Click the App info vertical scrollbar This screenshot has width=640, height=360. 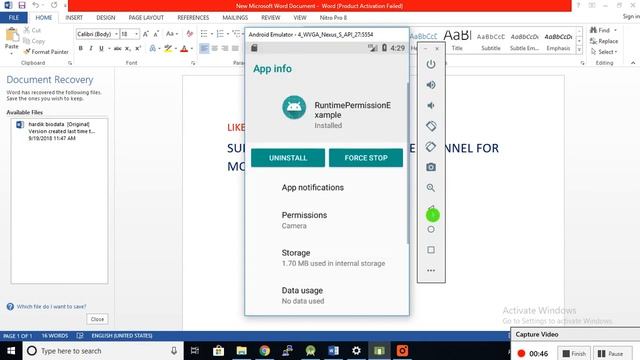[408, 163]
